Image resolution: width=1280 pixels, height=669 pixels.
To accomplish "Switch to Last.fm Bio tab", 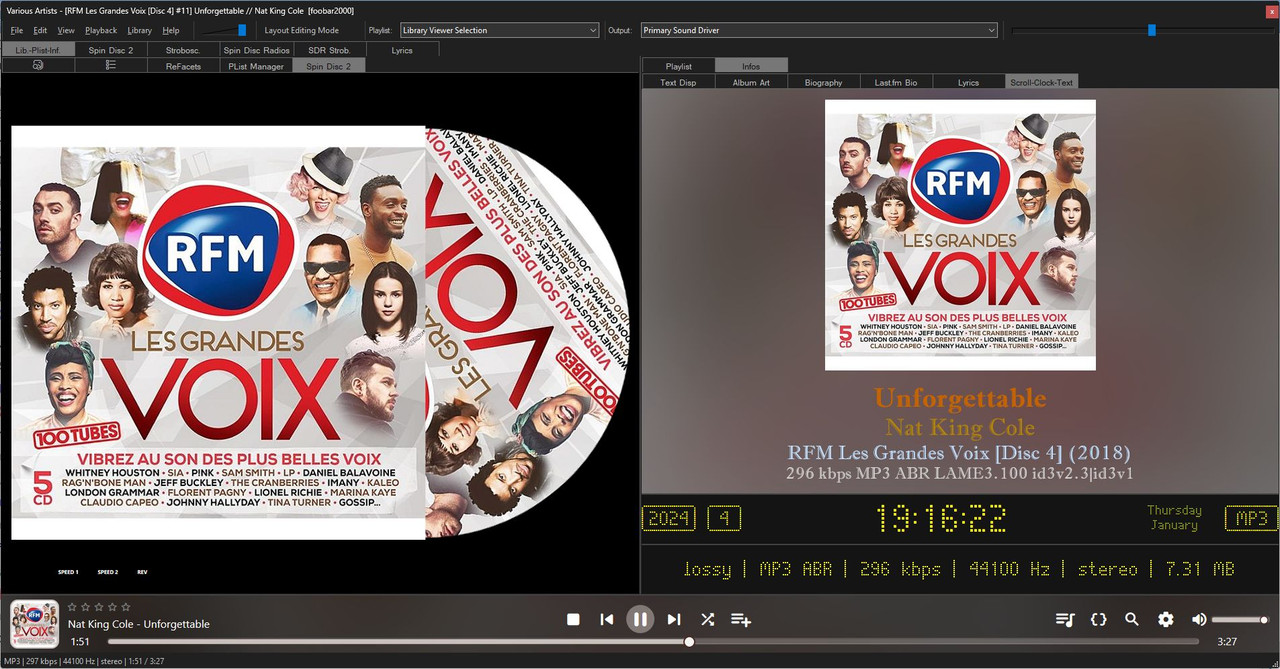I will tap(896, 82).
